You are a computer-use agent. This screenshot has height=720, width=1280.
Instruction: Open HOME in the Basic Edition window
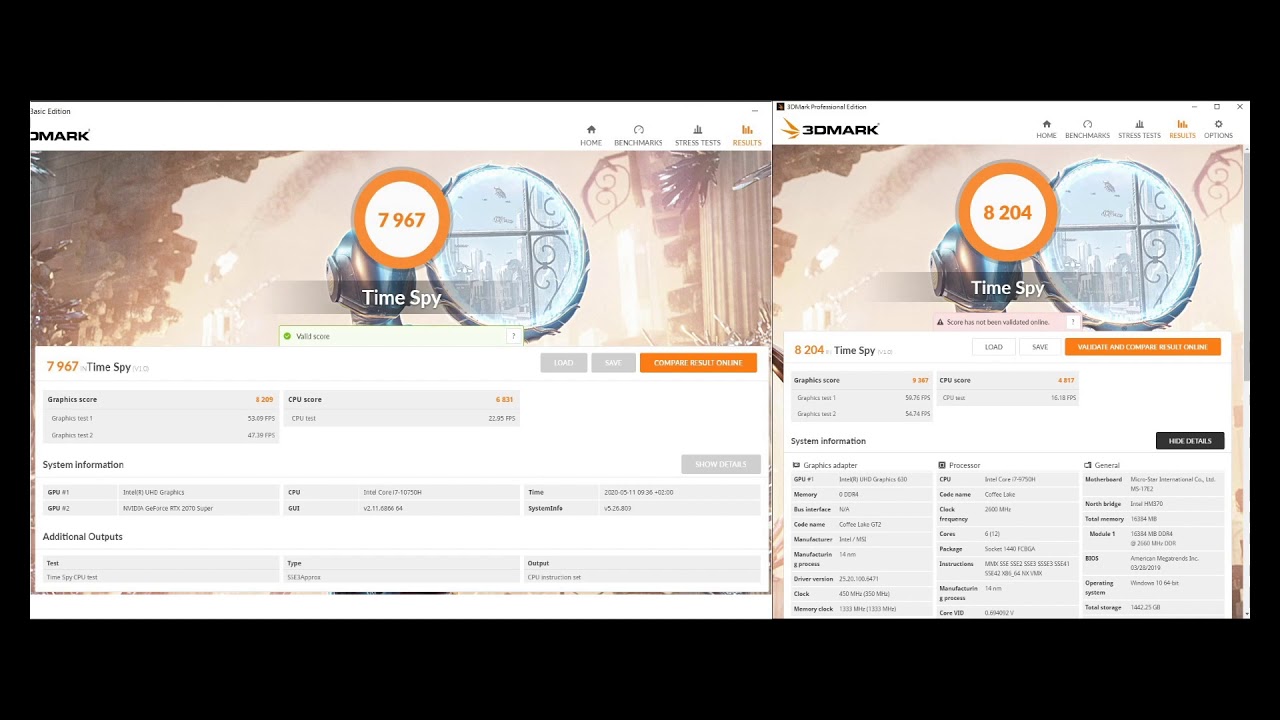pos(591,135)
